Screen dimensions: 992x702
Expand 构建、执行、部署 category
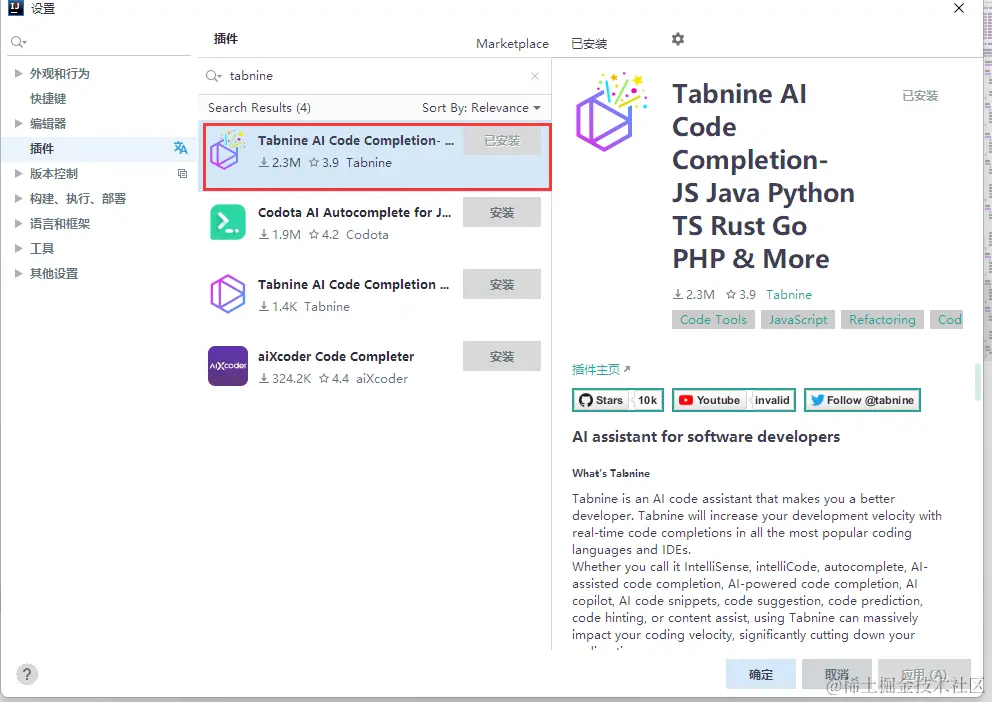18,199
